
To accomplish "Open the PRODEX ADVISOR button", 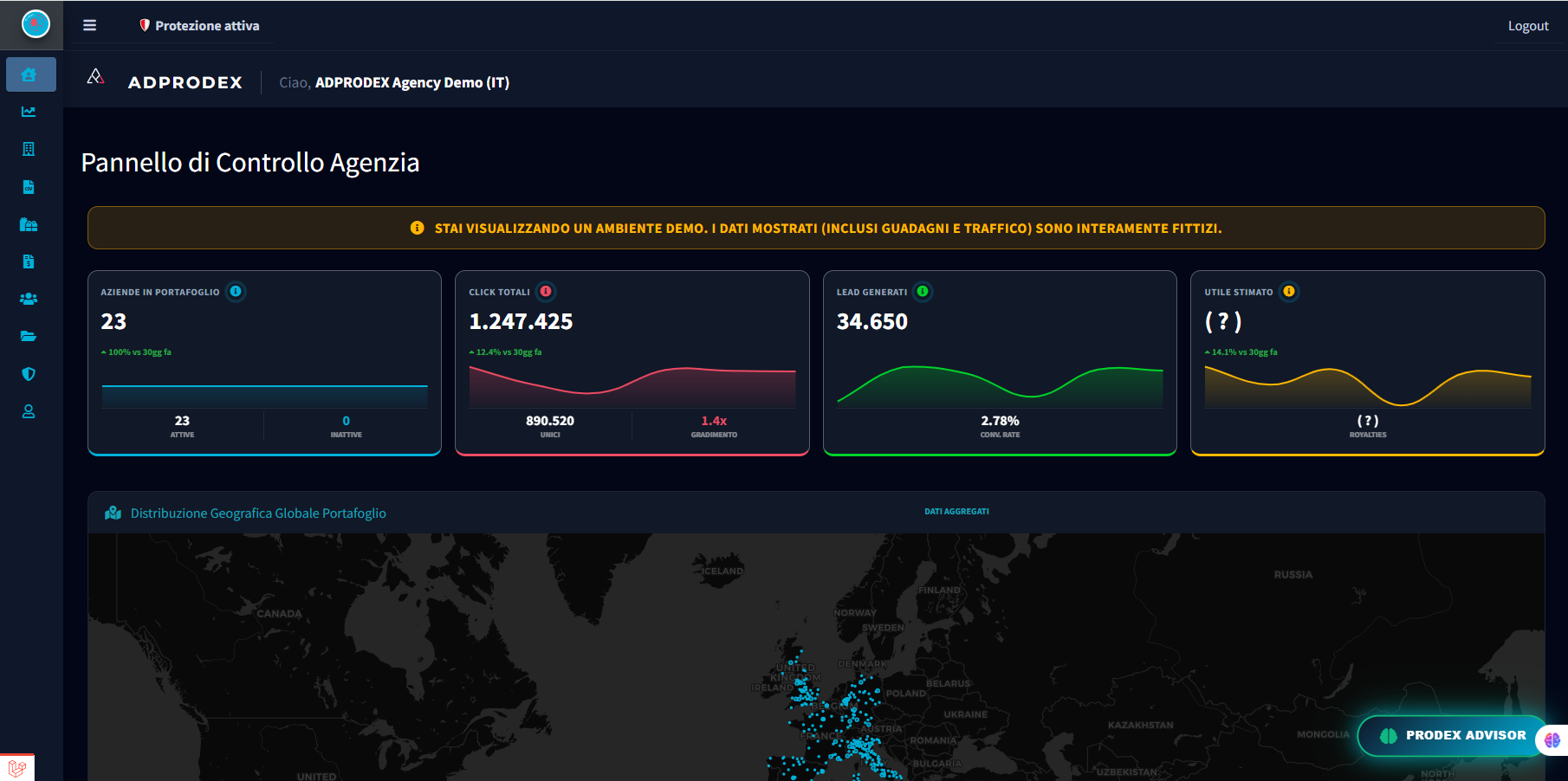I will click(1452, 735).
